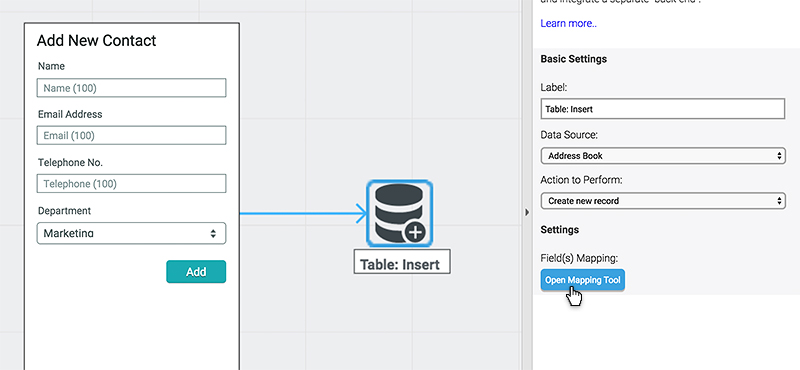Open the Department dropdown showing Marketing
Image resolution: width=800 pixels, height=370 pixels.
coord(131,233)
